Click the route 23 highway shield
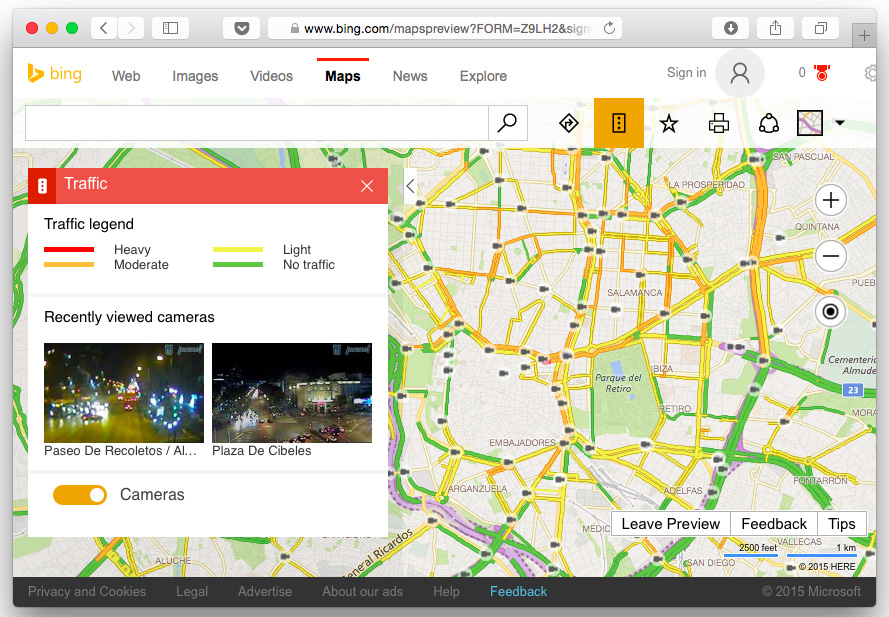Screen dimensions: 889x617 [x=853, y=390]
